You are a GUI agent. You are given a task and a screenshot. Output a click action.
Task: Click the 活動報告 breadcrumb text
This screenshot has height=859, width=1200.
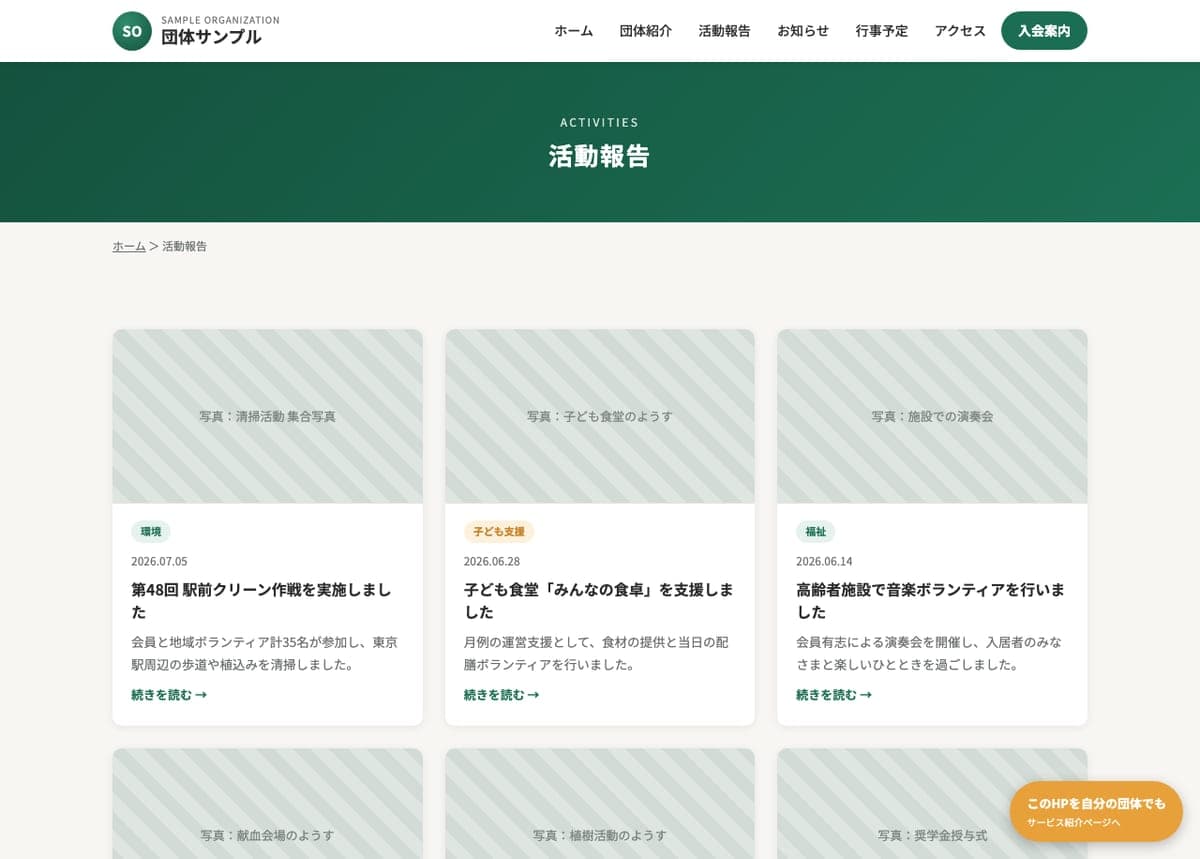185,246
